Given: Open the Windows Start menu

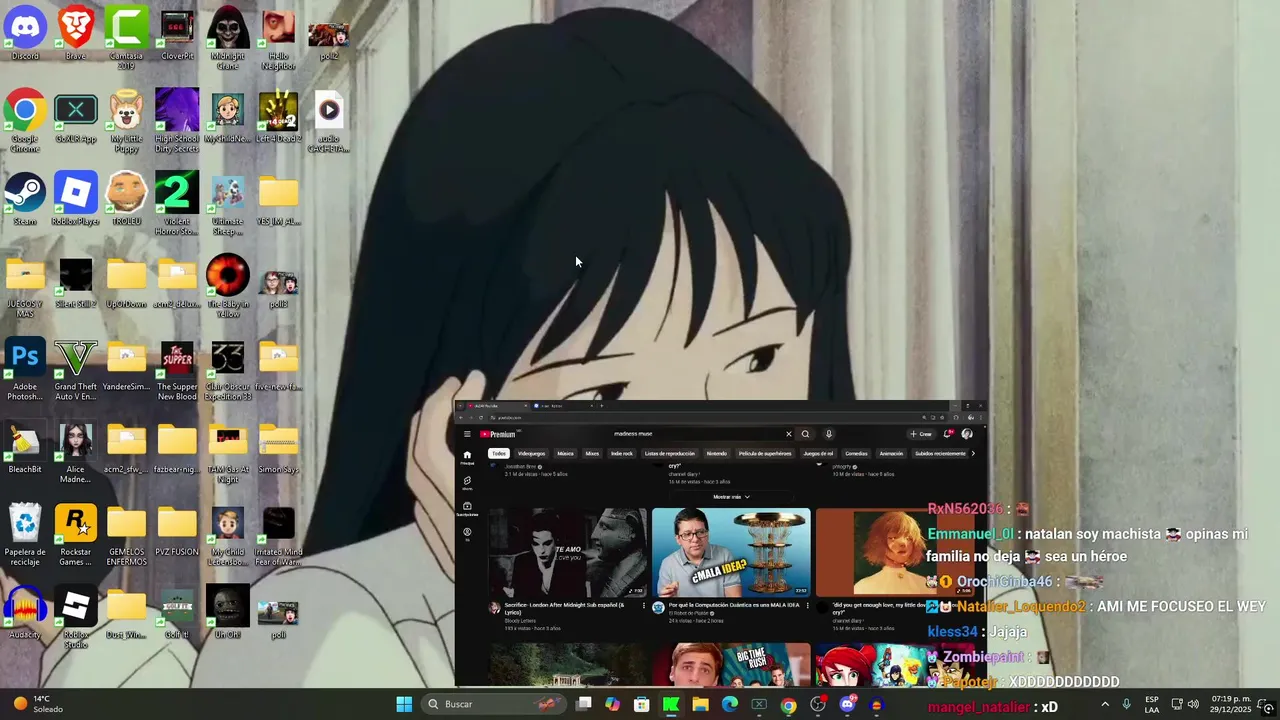Looking at the screenshot, I should point(404,704).
